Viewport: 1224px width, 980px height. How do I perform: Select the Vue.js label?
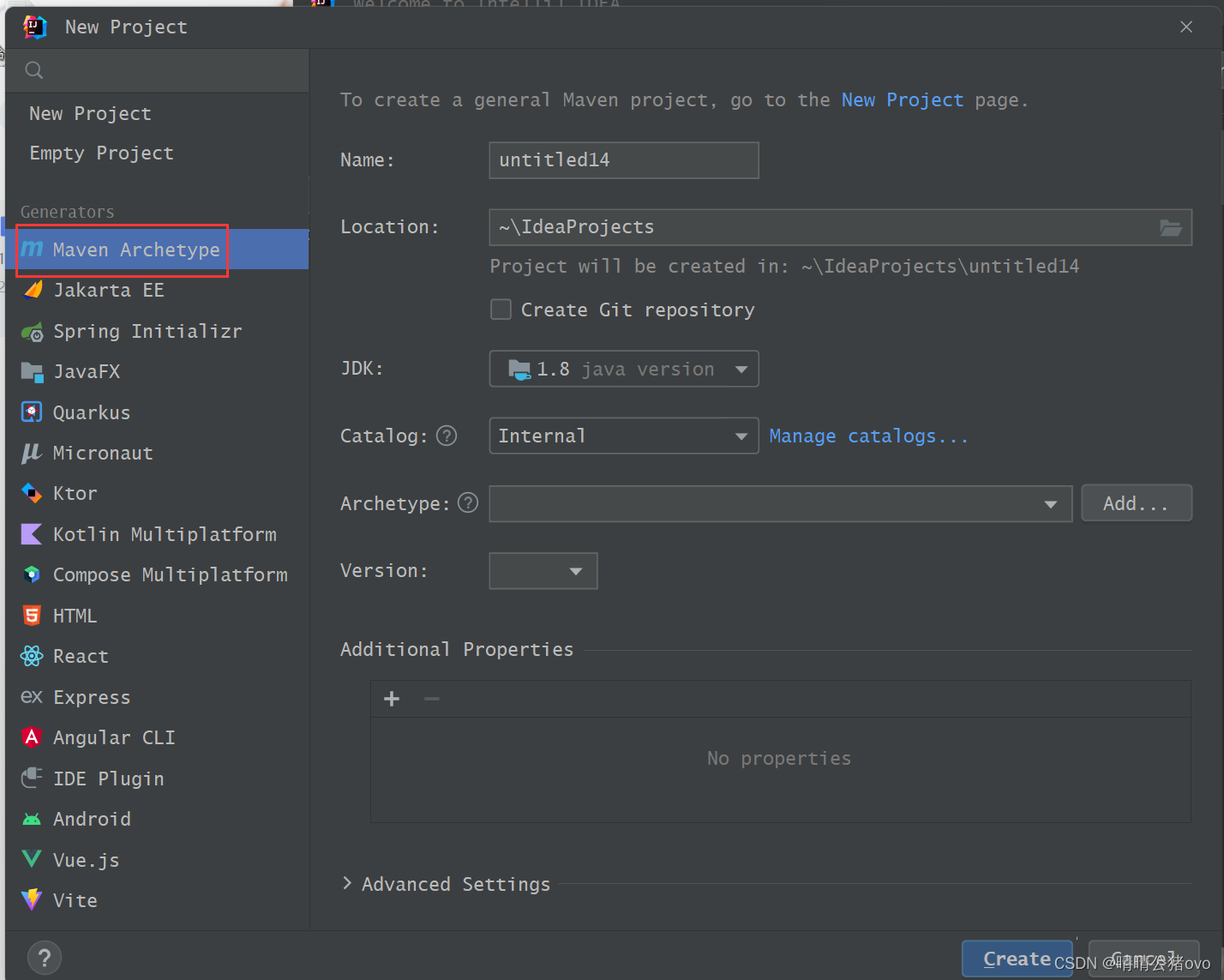tap(86, 860)
